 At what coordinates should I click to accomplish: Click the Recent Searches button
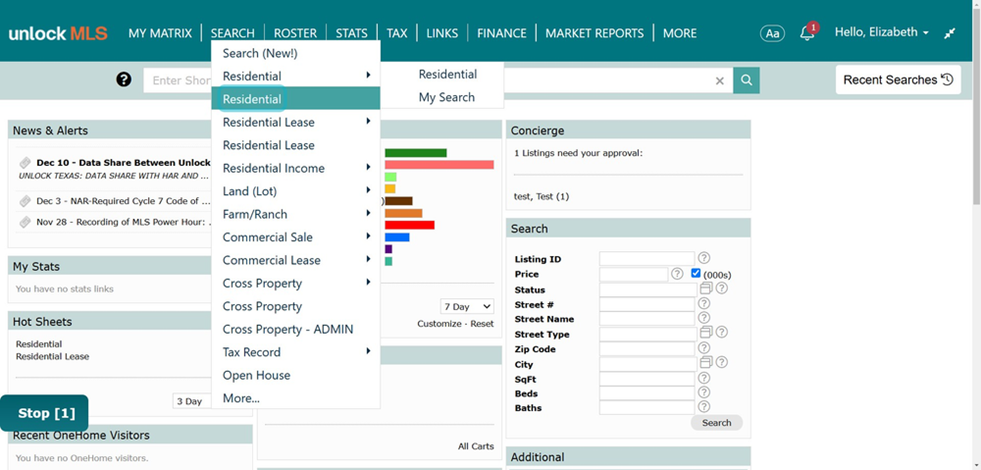pos(898,79)
